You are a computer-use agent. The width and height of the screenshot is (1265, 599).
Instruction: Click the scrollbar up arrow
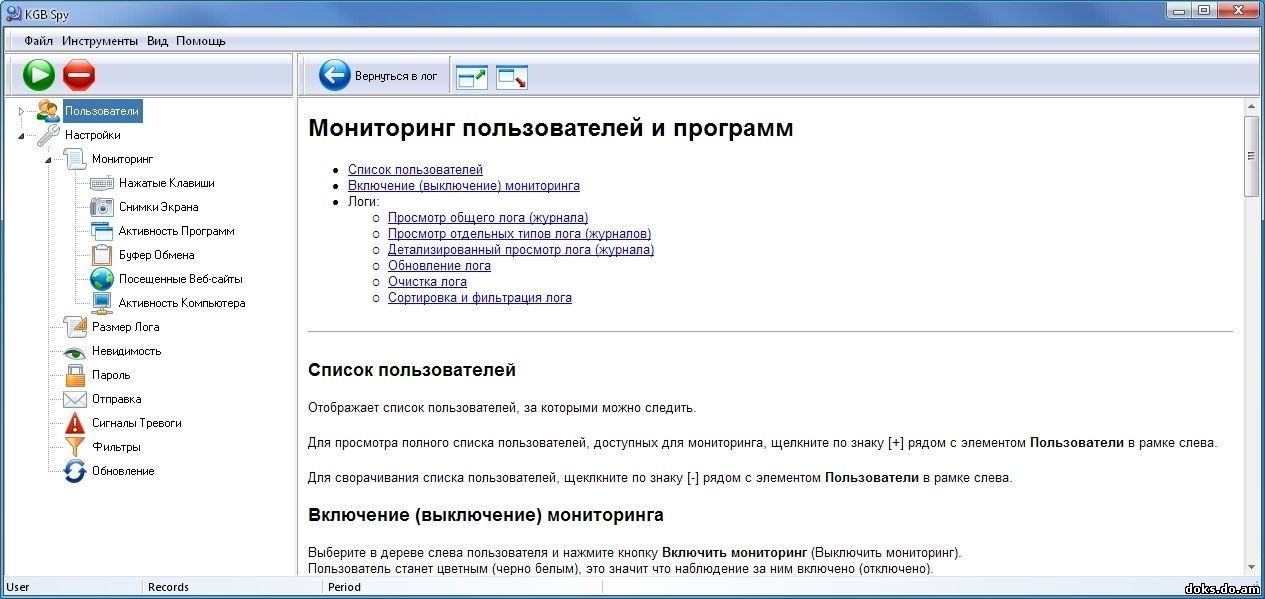click(x=1251, y=105)
